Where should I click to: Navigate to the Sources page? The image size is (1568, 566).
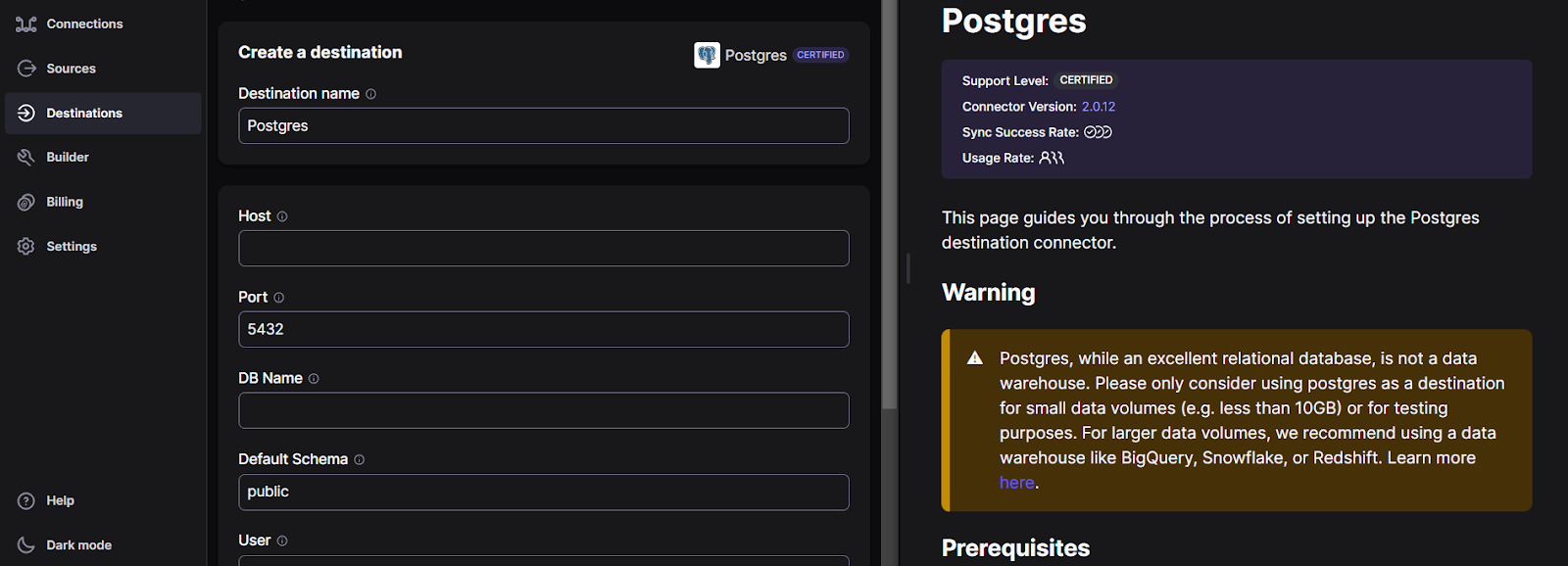click(71, 69)
